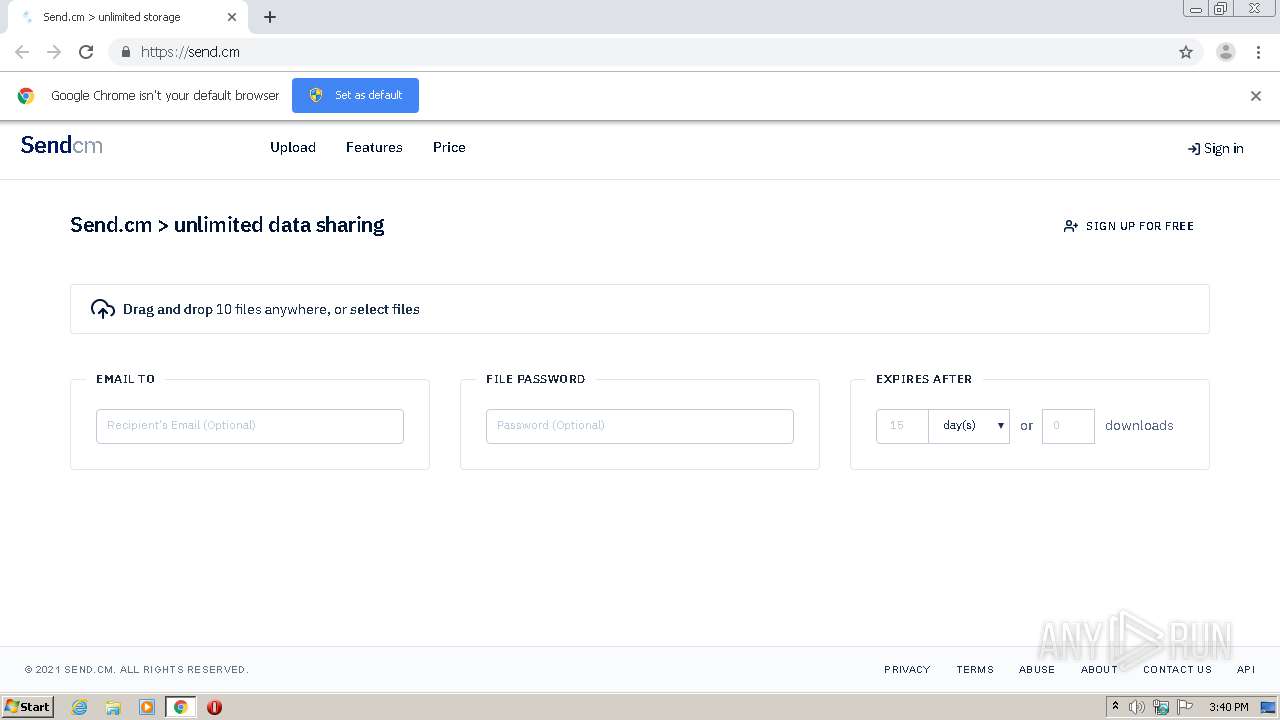Set Chrome as the default browser

[x=355, y=95]
